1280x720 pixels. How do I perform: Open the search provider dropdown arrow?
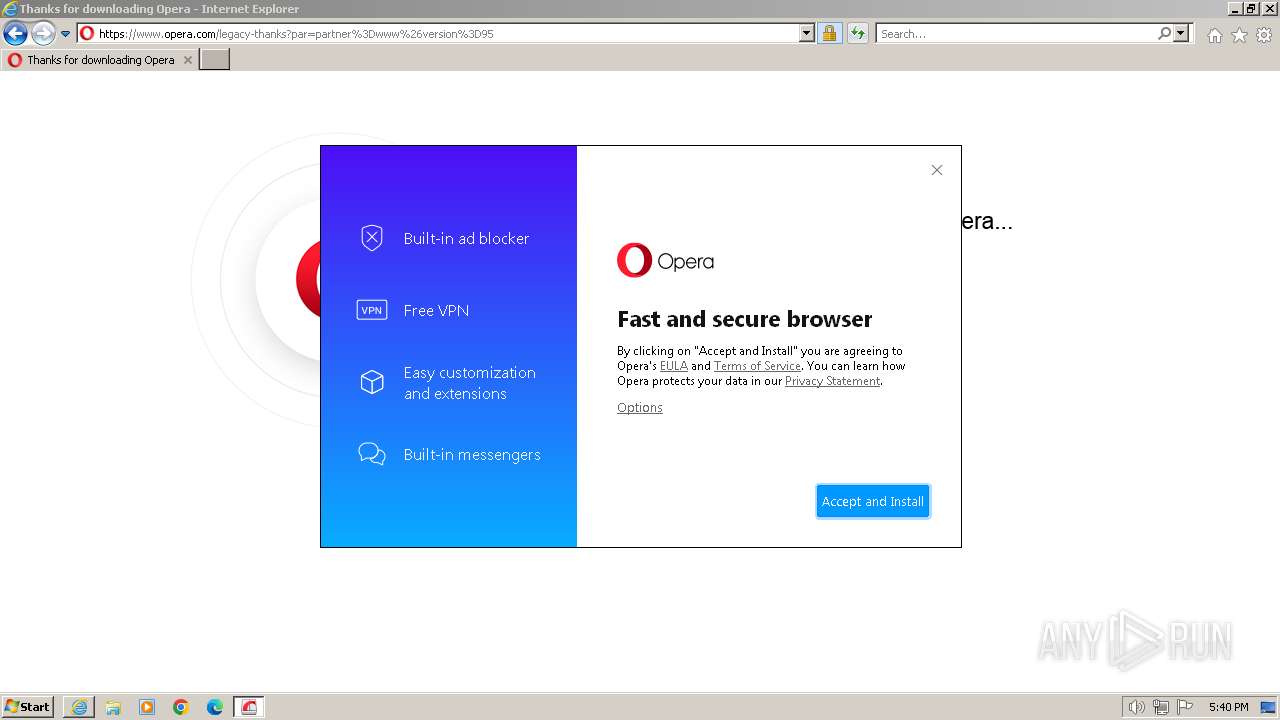(1181, 33)
